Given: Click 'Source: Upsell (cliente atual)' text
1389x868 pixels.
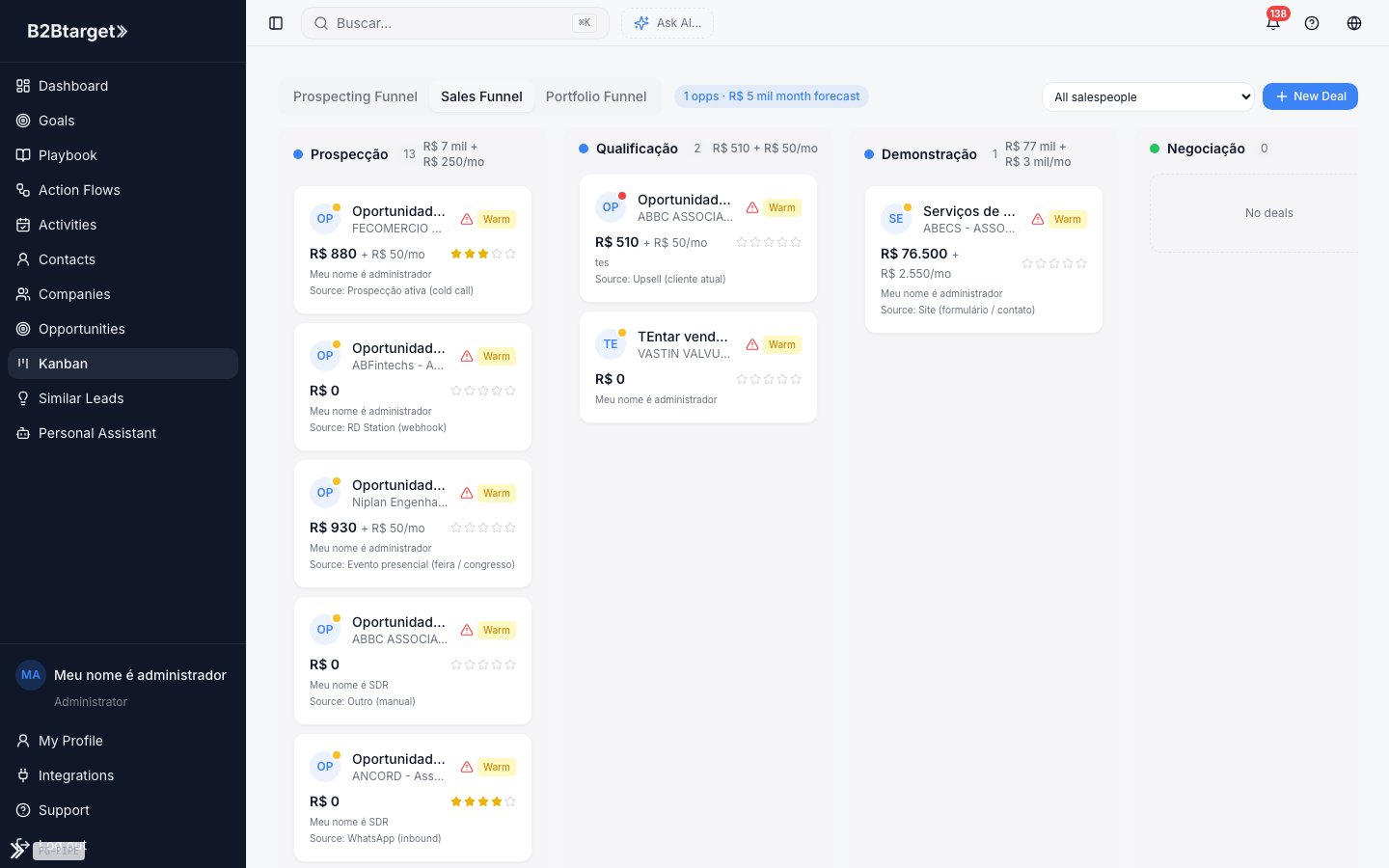Looking at the screenshot, I should 661,279.
